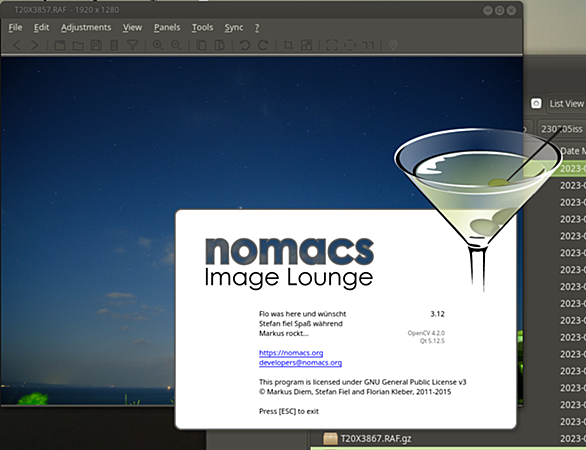Click the dashed-frame icon left of 1:1
This screenshot has height=450, width=586.
(x=350, y=45)
